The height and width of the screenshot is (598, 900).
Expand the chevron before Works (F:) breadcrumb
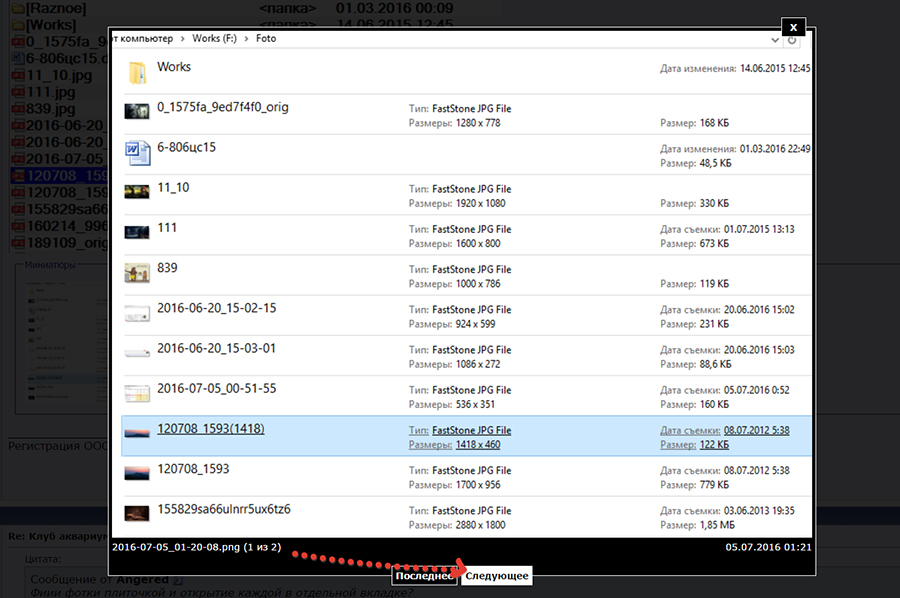pyautogui.click(x=182, y=39)
